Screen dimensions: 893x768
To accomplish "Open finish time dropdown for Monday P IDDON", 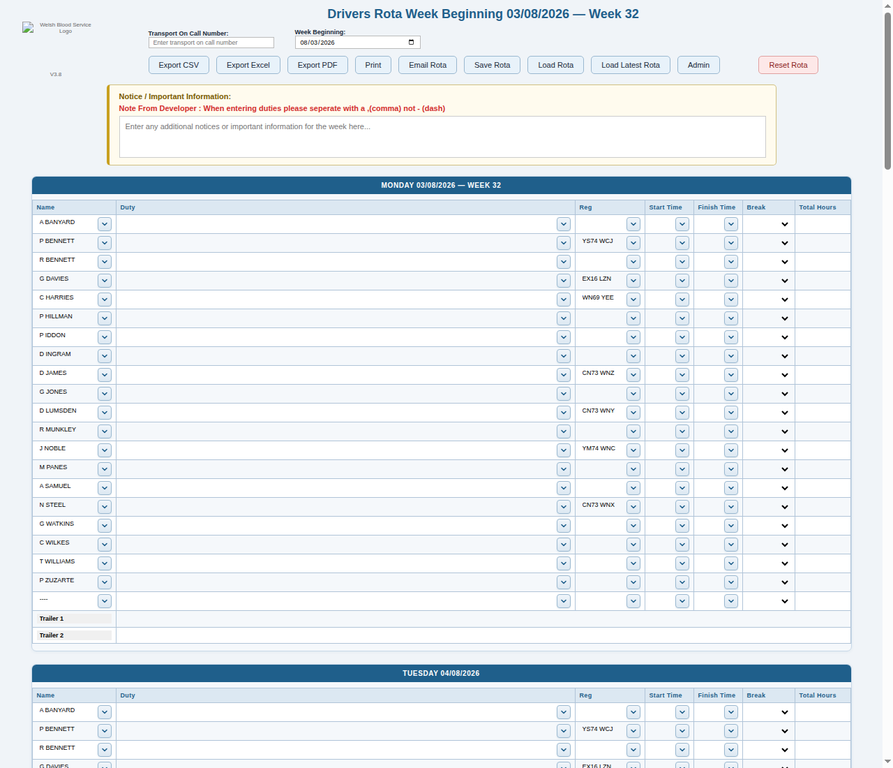I will pyautogui.click(x=731, y=337).
